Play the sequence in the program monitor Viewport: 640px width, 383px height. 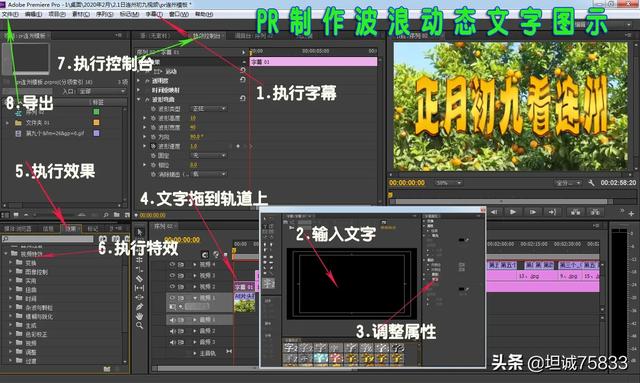tap(513, 212)
